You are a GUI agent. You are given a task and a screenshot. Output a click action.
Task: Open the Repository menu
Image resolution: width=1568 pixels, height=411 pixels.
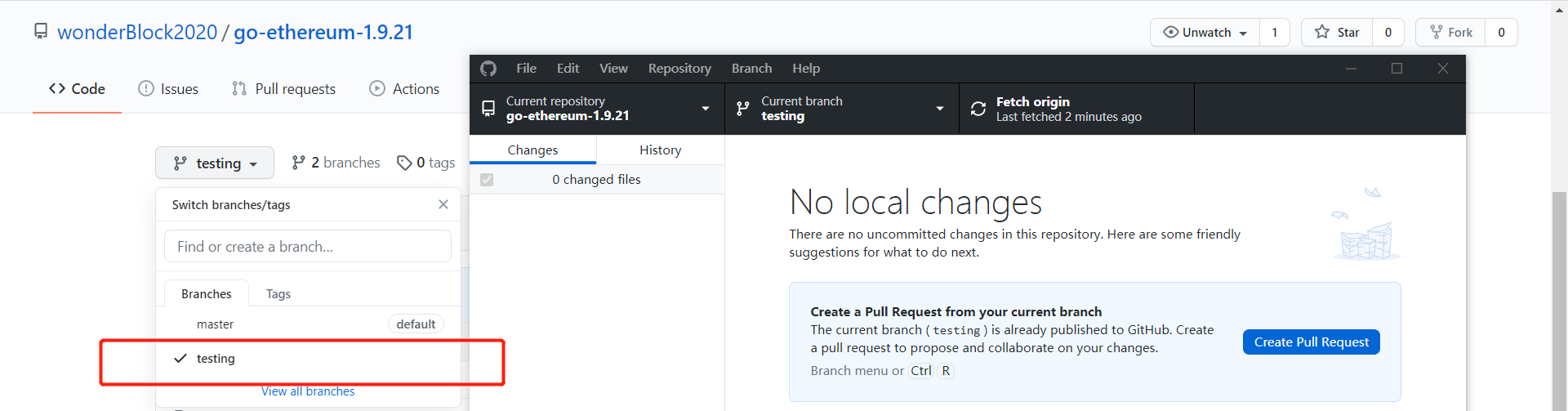point(679,69)
